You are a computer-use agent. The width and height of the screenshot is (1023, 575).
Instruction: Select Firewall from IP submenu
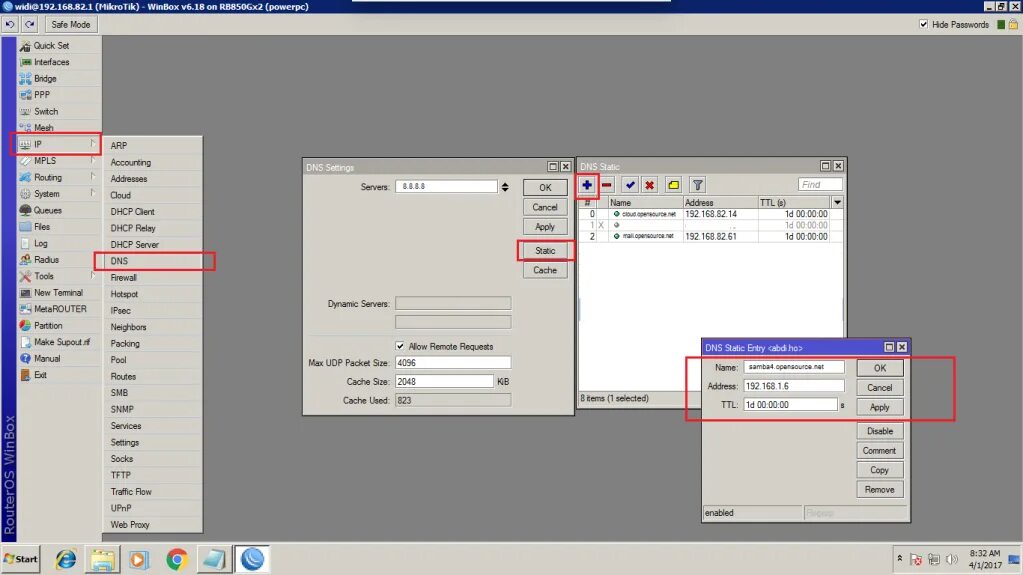pos(154,277)
